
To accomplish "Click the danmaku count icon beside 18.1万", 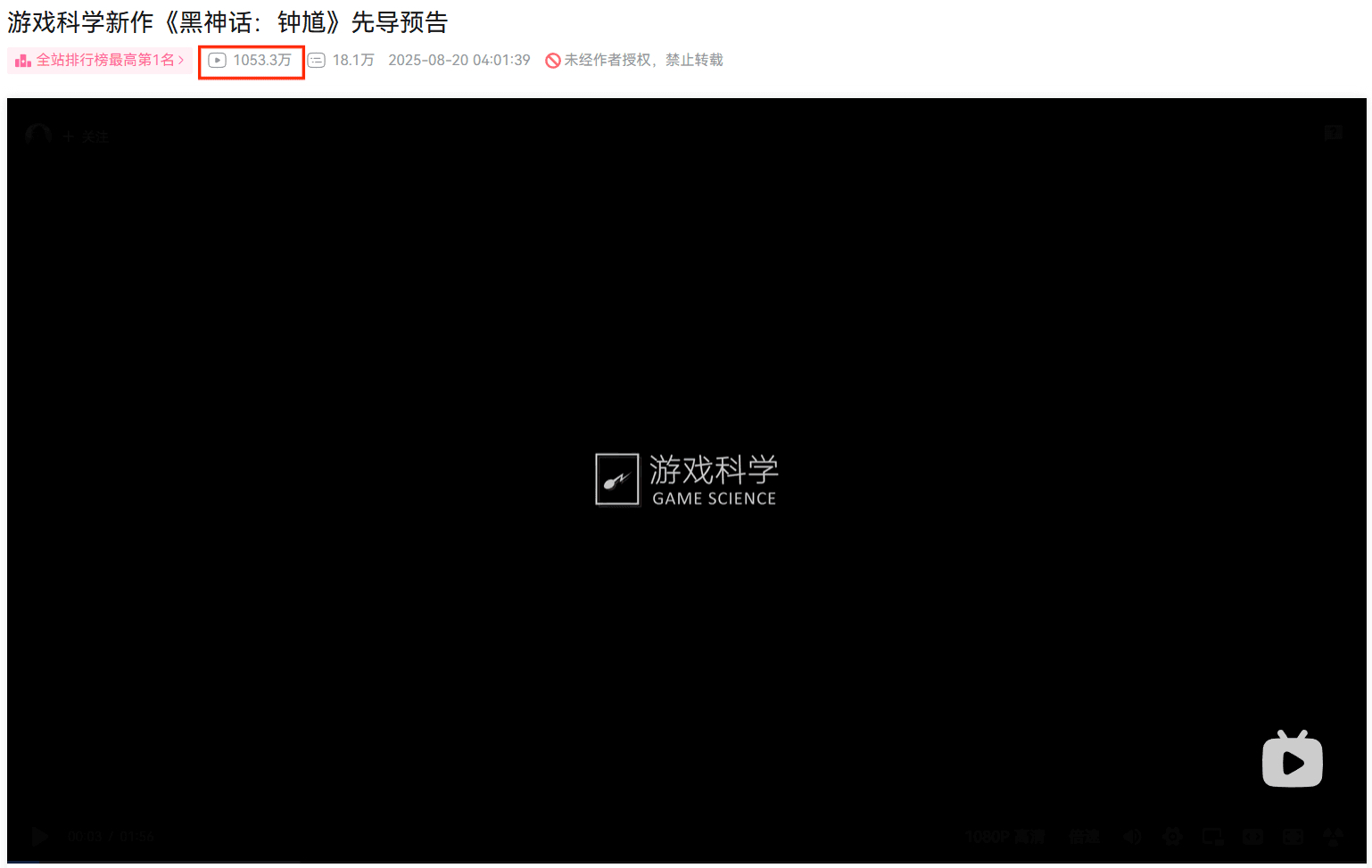I will 316,61.
